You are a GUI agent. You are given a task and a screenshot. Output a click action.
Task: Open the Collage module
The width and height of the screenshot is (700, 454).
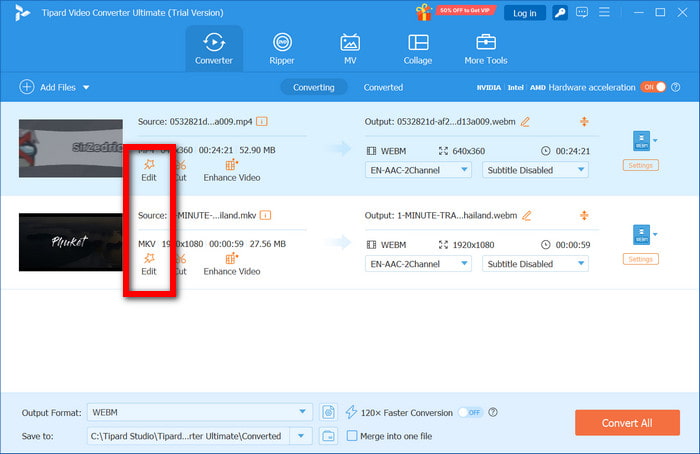(x=418, y=48)
